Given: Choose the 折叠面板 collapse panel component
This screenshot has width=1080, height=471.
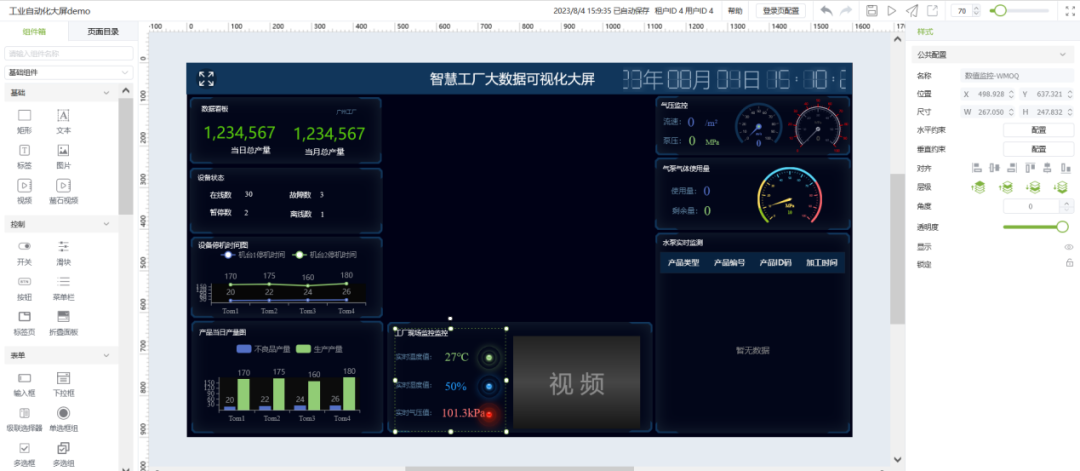Looking at the screenshot, I should (x=63, y=324).
